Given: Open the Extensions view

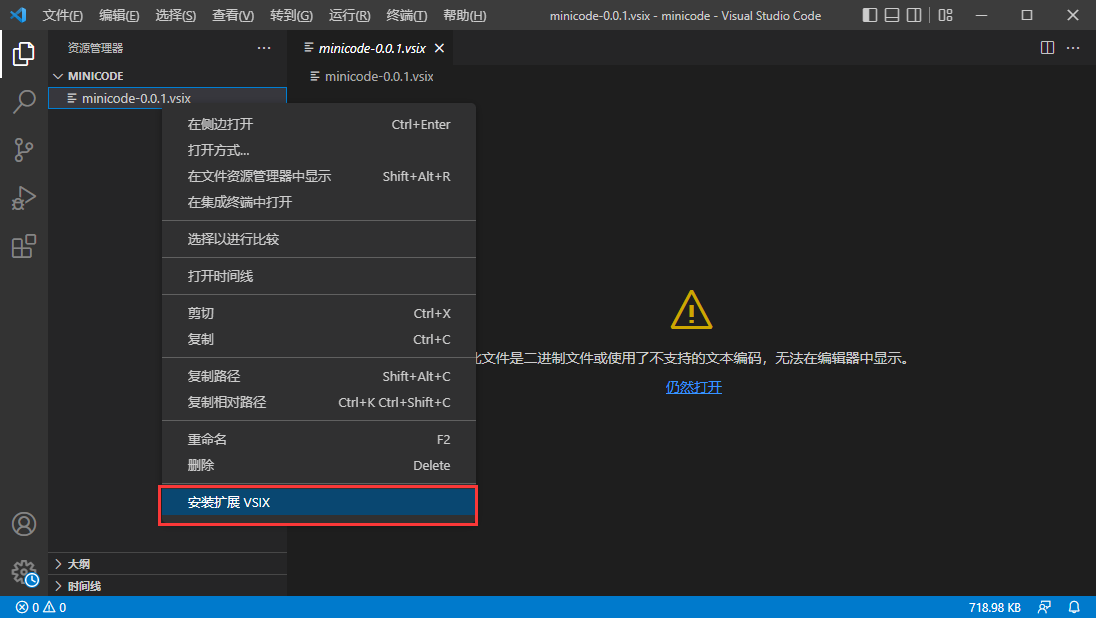Looking at the screenshot, I should (24, 247).
